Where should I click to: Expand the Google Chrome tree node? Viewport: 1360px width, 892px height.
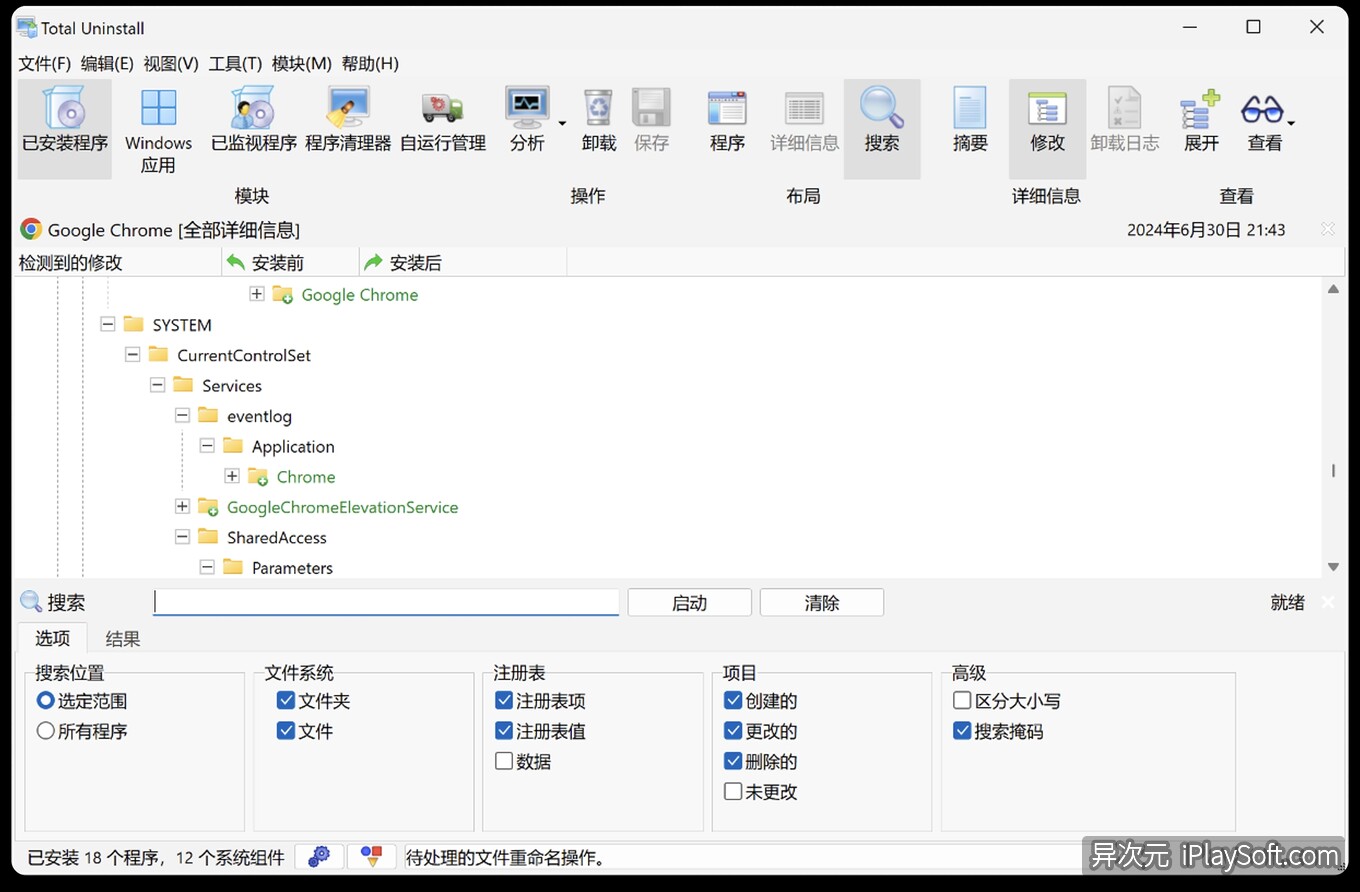(256, 294)
